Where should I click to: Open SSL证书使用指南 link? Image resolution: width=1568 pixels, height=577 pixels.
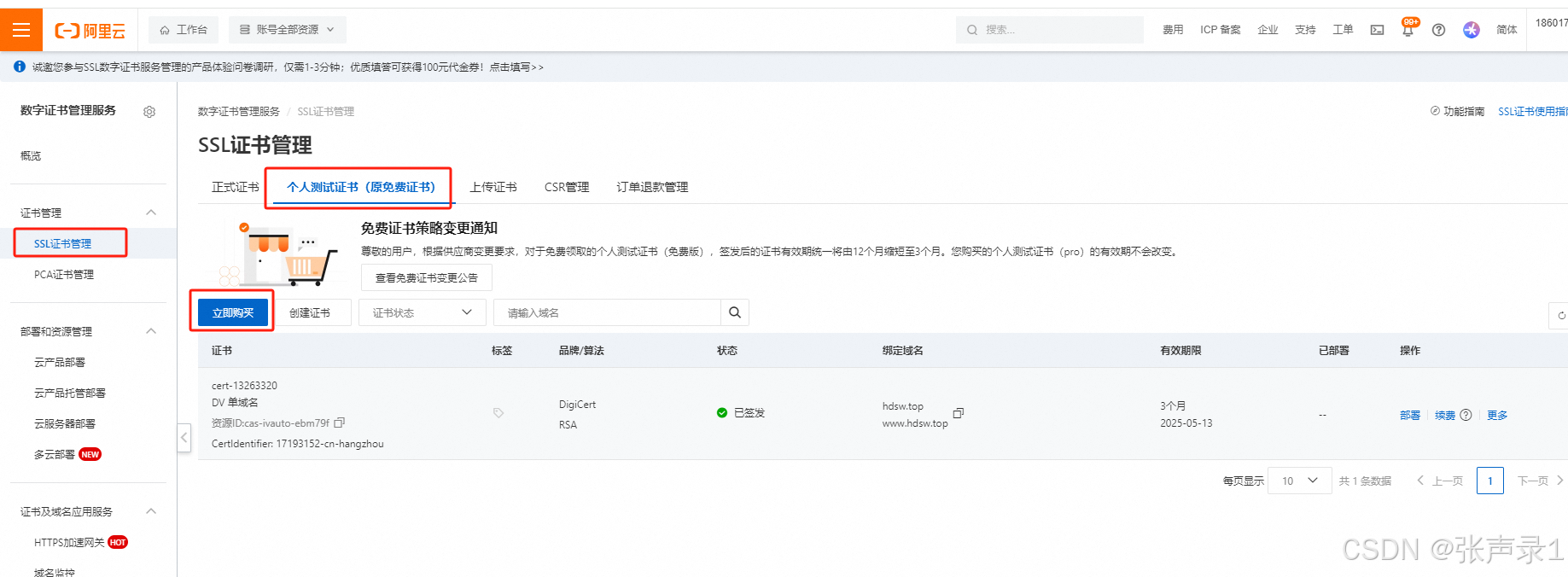click(x=1533, y=111)
